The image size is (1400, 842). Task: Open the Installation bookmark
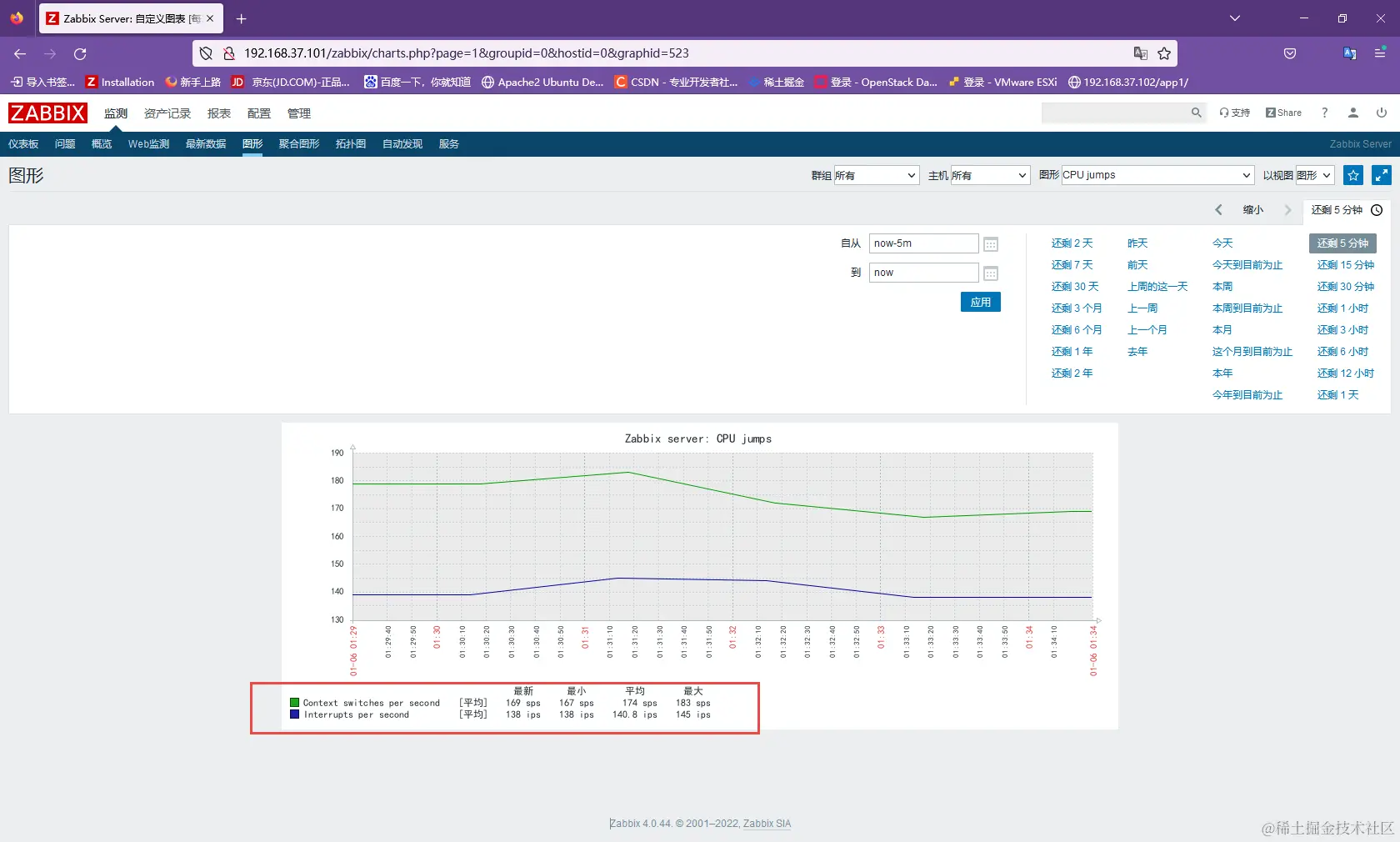120,82
